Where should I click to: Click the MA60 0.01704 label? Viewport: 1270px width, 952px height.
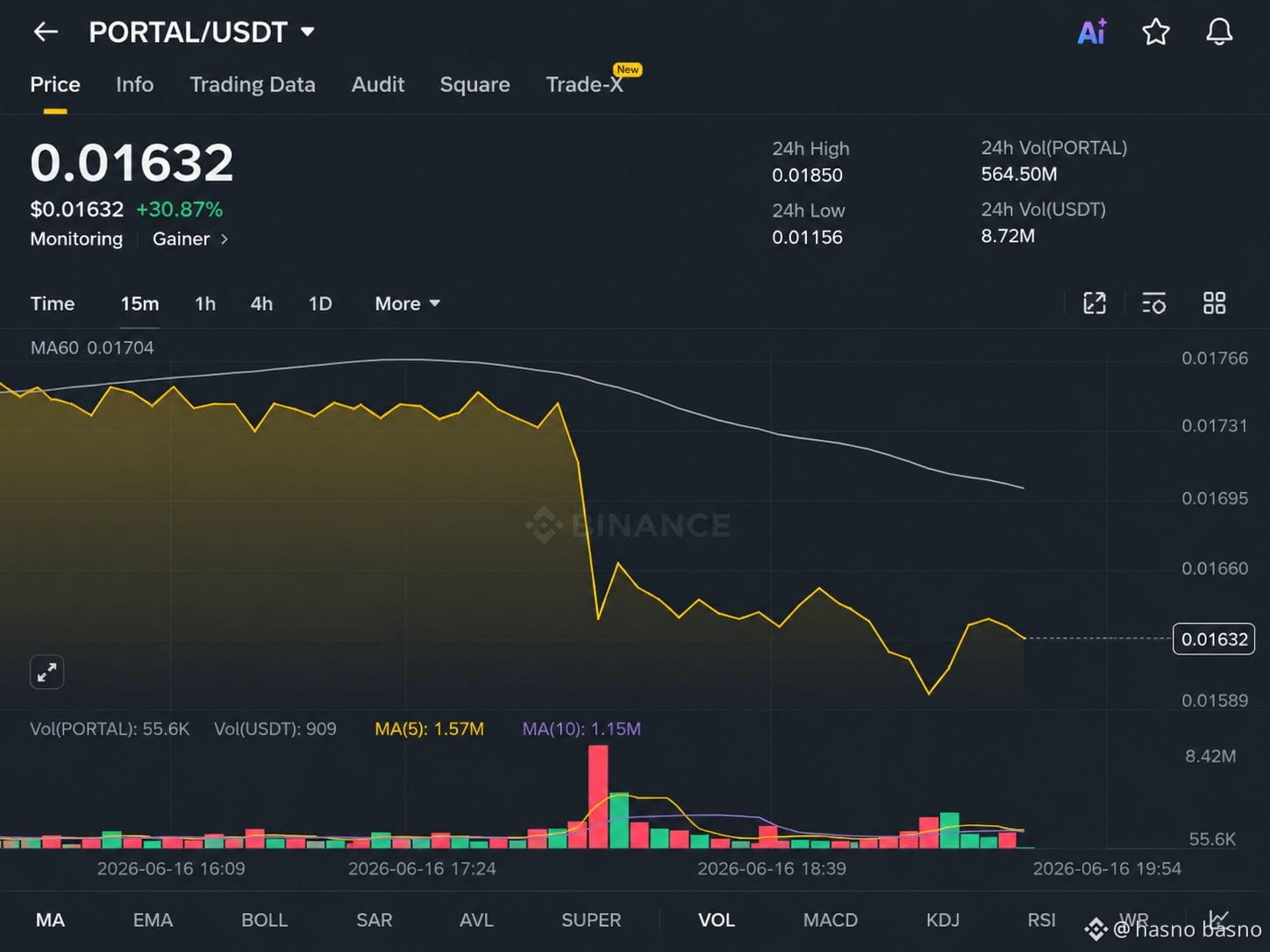click(x=92, y=347)
